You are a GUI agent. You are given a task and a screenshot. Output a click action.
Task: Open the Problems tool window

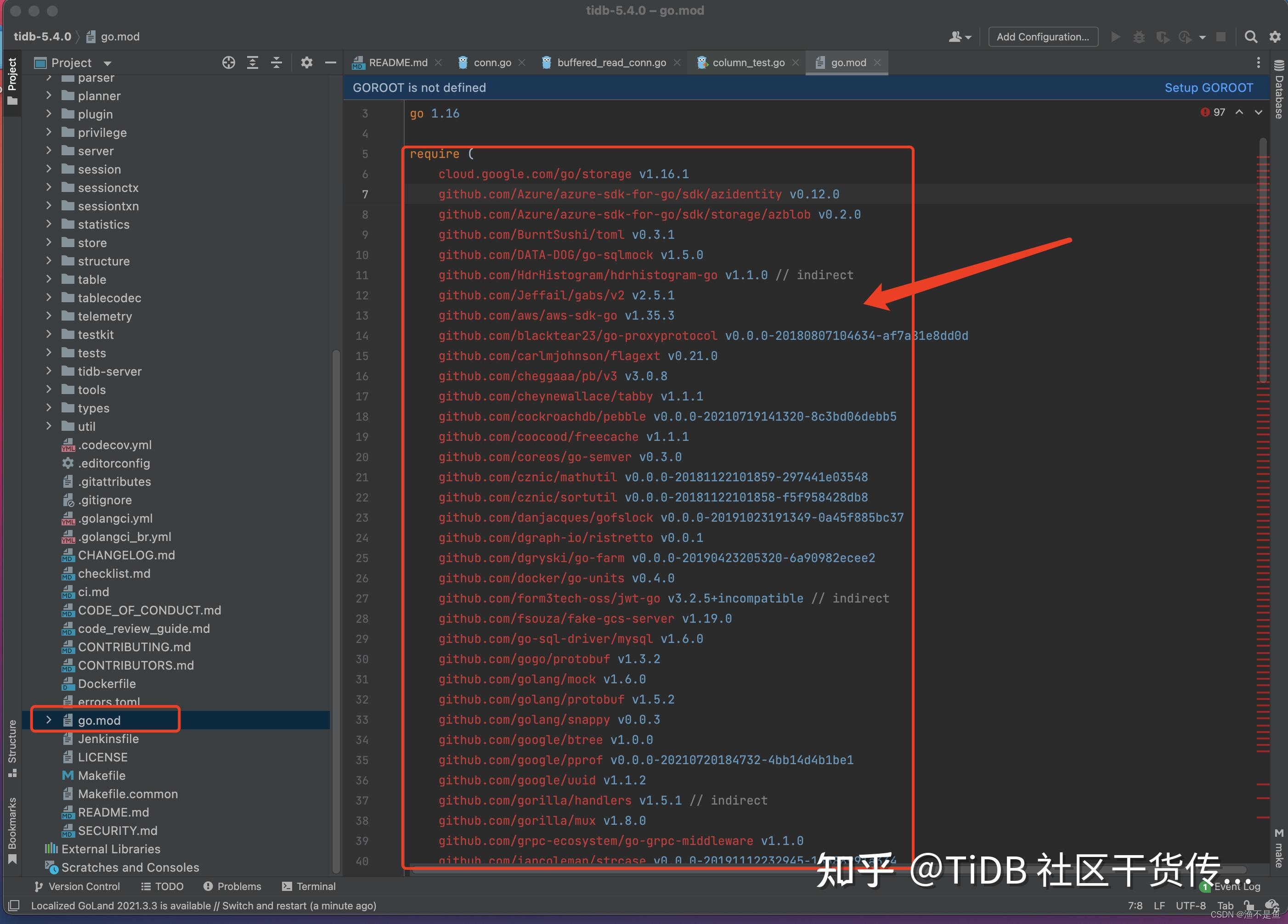tap(232, 886)
